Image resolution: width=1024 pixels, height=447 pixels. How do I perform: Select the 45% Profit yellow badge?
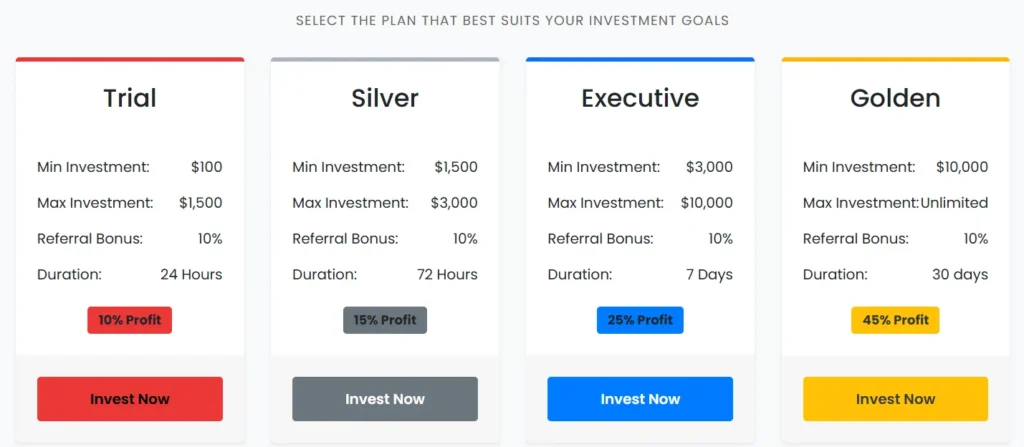click(x=895, y=320)
